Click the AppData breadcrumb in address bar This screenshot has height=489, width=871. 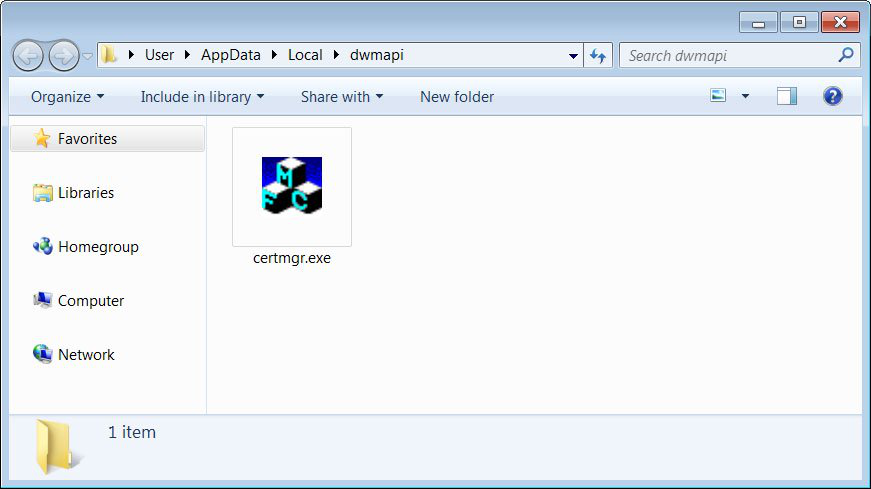(x=230, y=55)
